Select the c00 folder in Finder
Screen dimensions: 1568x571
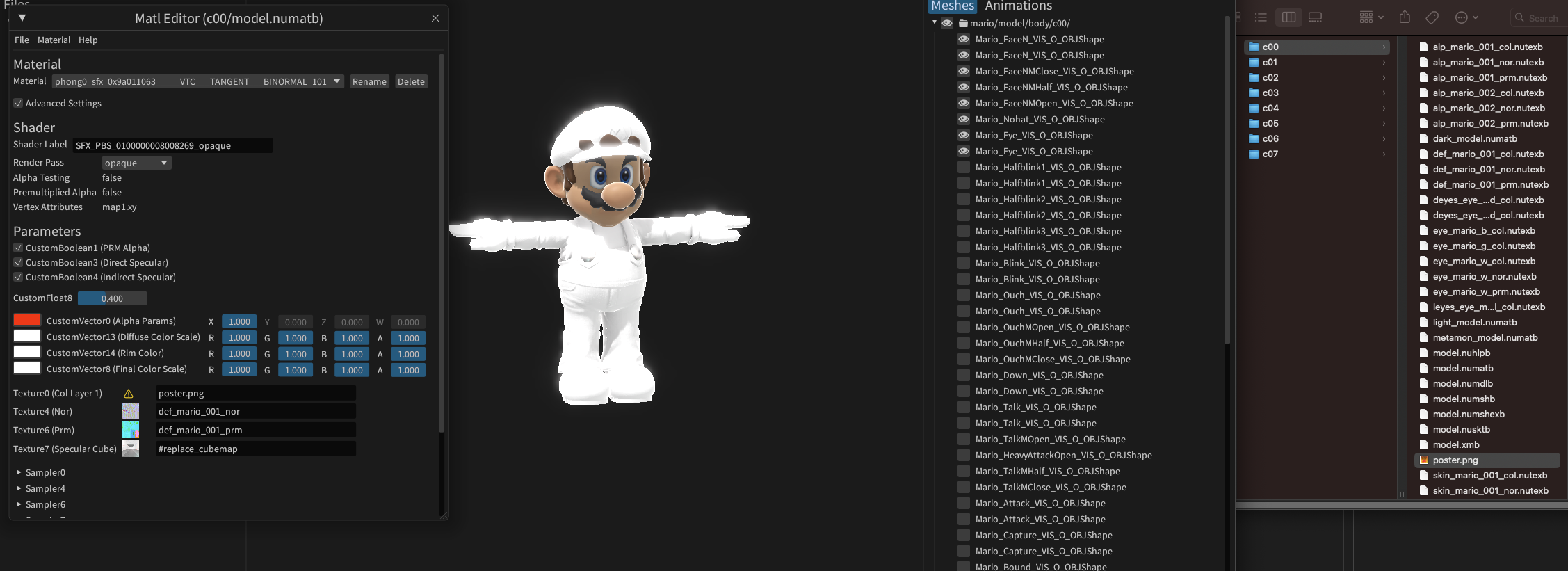point(1316,47)
